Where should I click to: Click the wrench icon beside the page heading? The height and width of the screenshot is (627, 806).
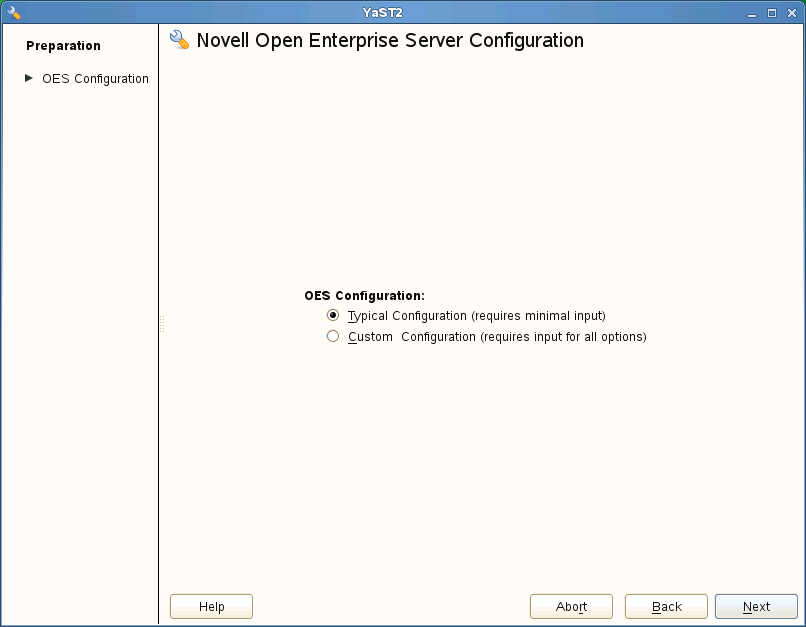click(180, 40)
